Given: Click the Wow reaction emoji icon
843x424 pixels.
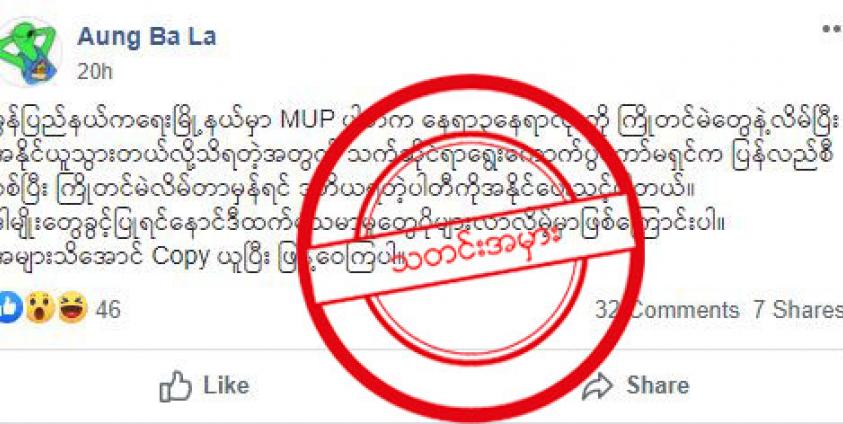Looking at the screenshot, I should pos(41,307).
